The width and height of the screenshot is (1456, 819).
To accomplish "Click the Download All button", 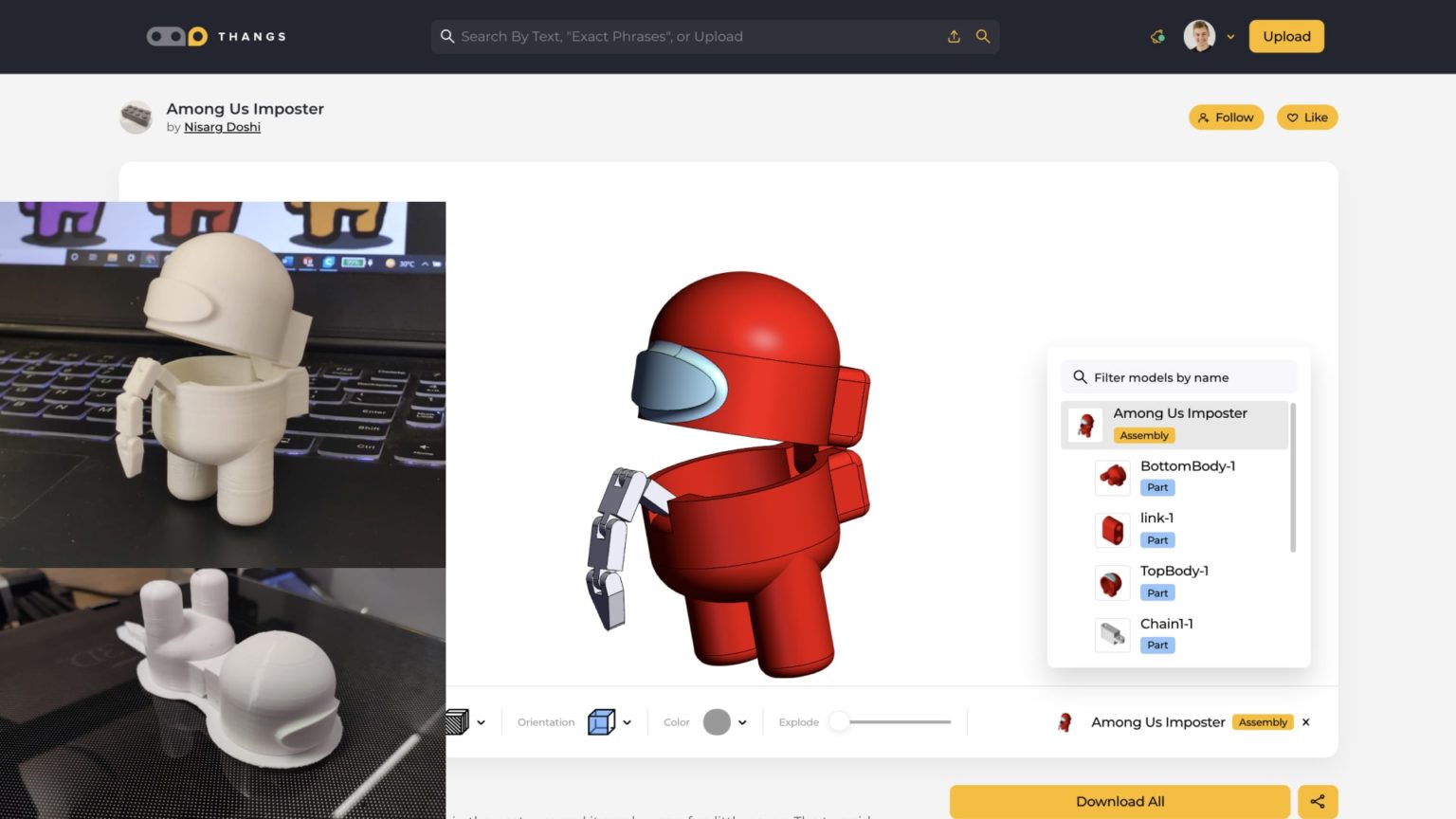I will pyautogui.click(x=1119, y=801).
